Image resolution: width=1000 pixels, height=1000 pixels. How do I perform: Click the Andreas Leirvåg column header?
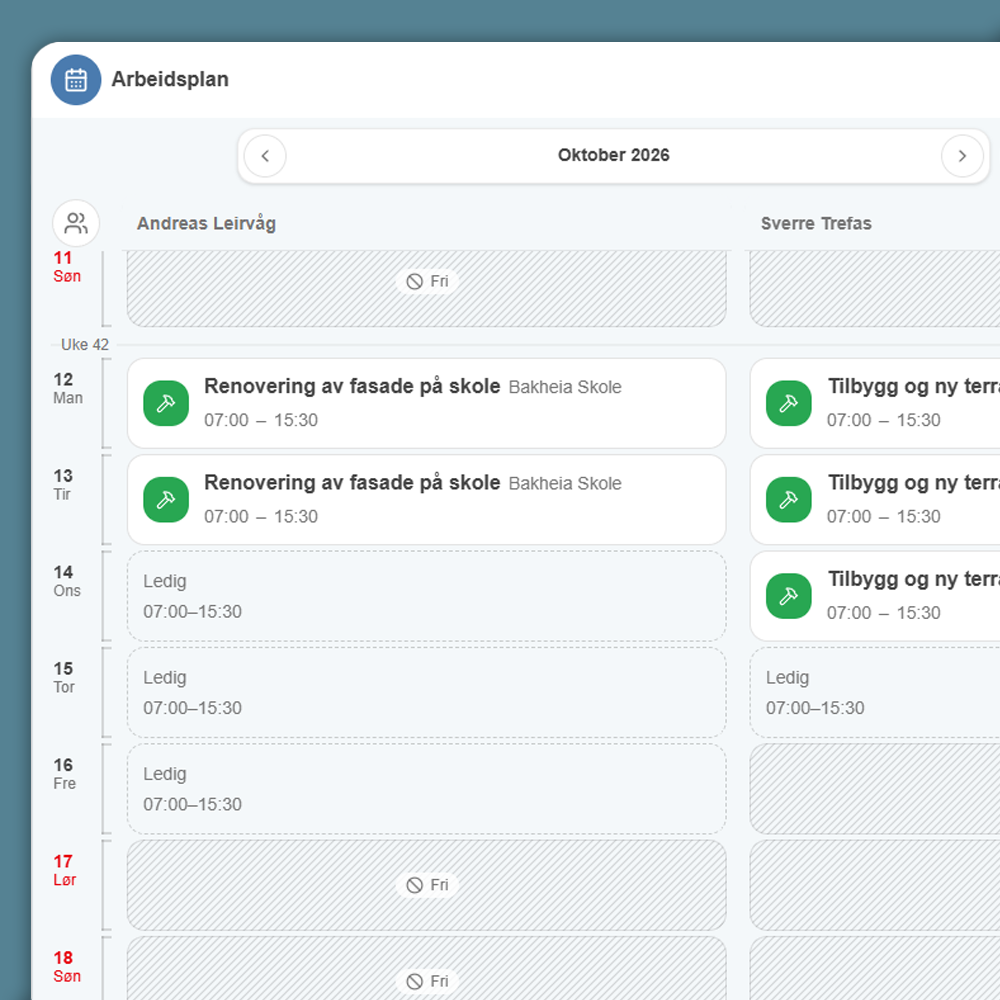[x=206, y=223]
